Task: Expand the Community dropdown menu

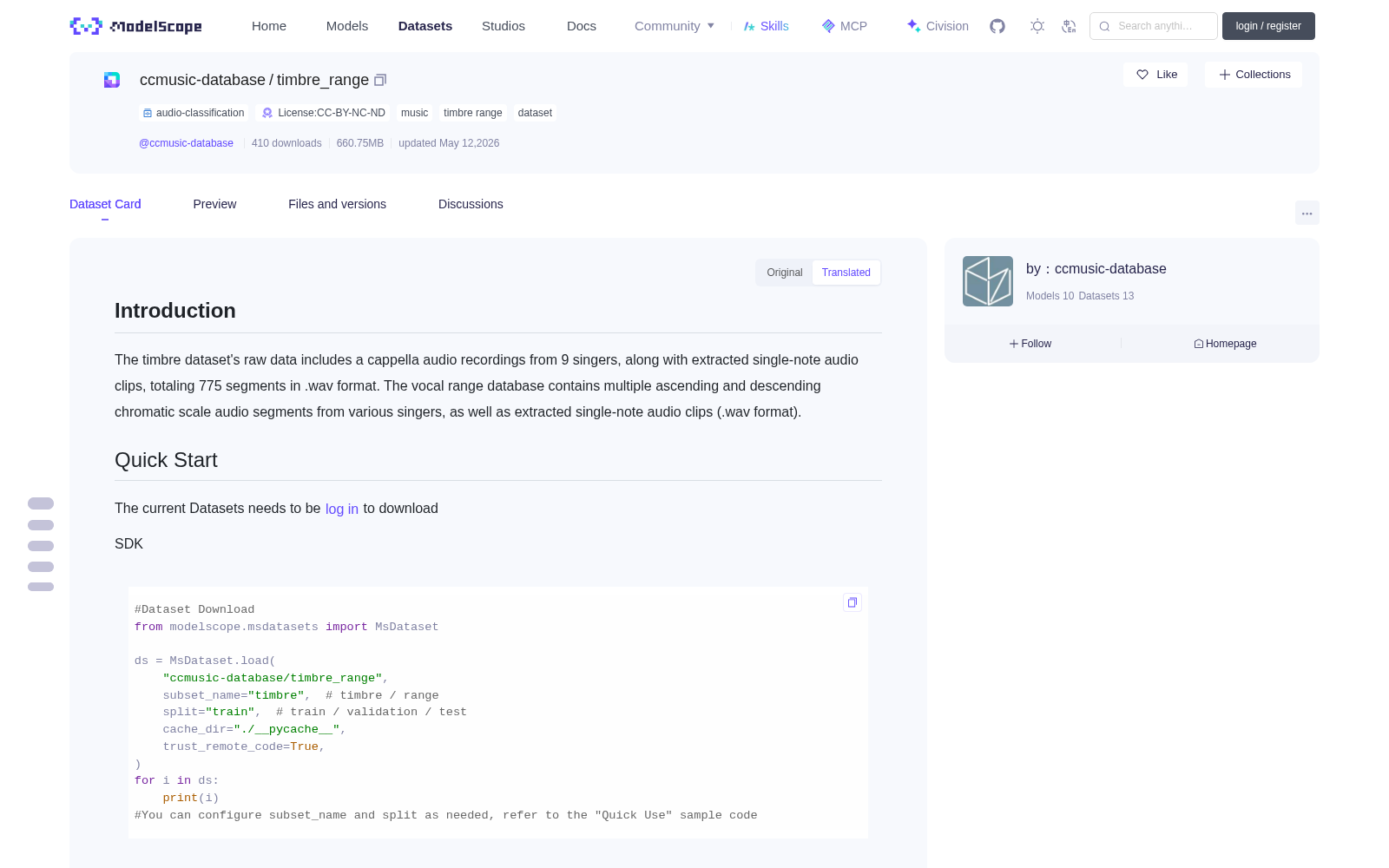Action: click(675, 26)
